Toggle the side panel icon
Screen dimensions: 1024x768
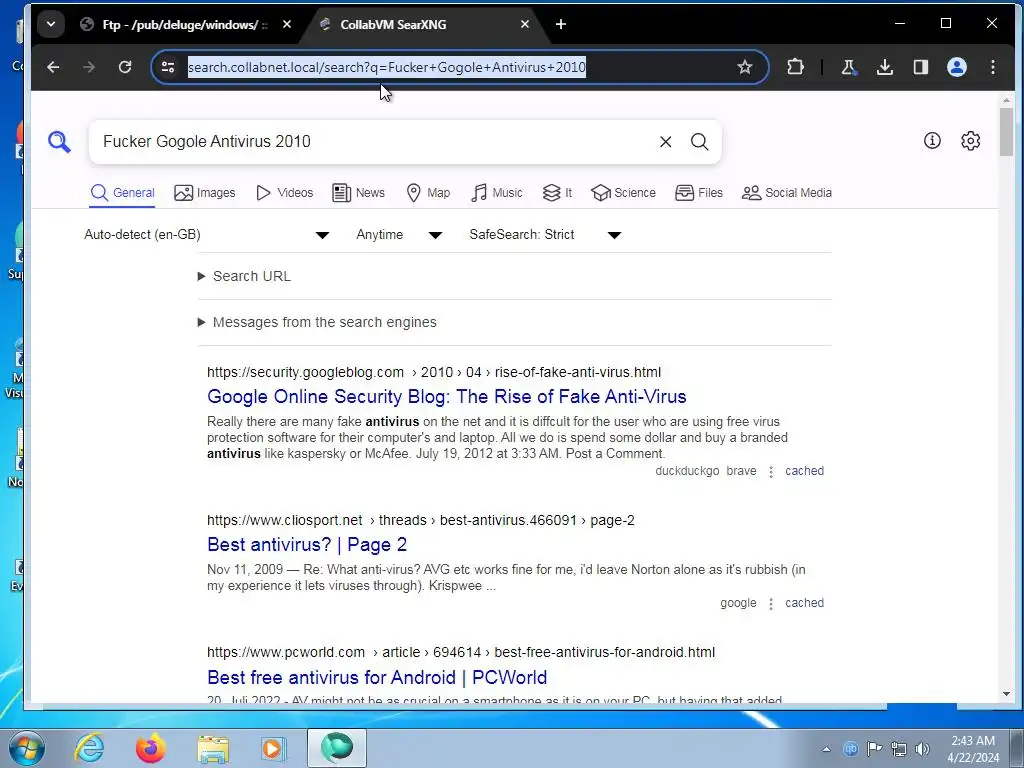click(921, 67)
